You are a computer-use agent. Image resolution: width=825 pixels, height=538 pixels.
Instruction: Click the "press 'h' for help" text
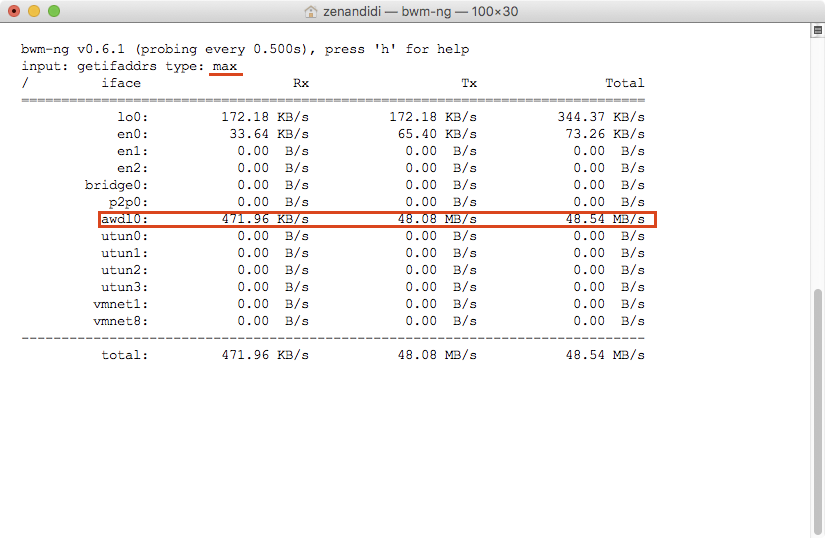(x=397, y=49)
